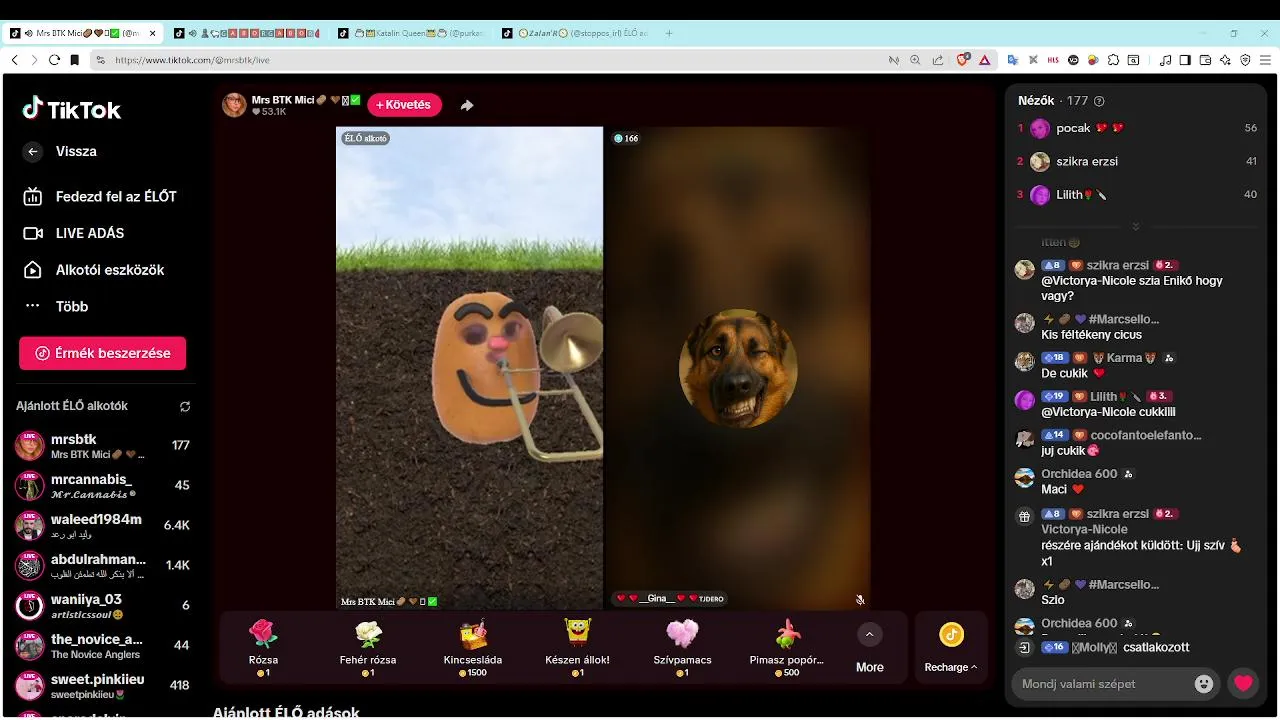Image resolution: width=1280 pixels, height=720 pixels.
Task: Click browser share page icon
Action: coord(937,60)
